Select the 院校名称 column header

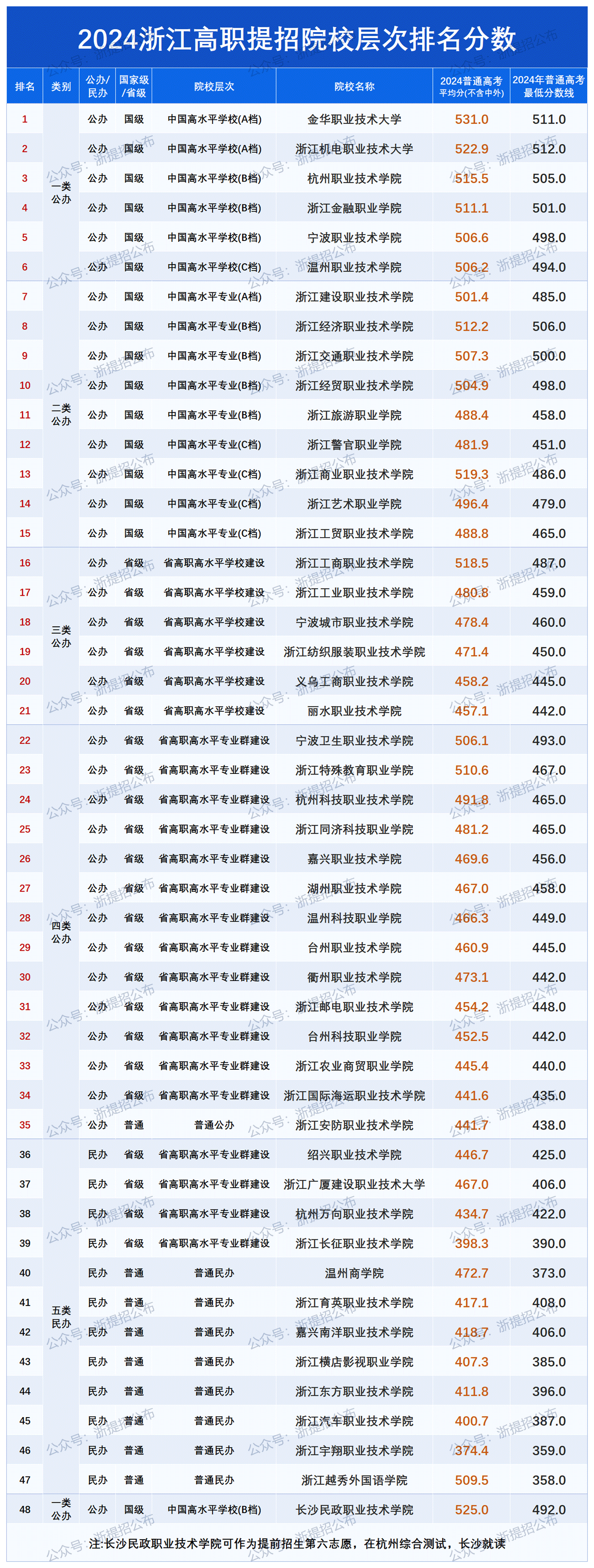coord(354,86)
